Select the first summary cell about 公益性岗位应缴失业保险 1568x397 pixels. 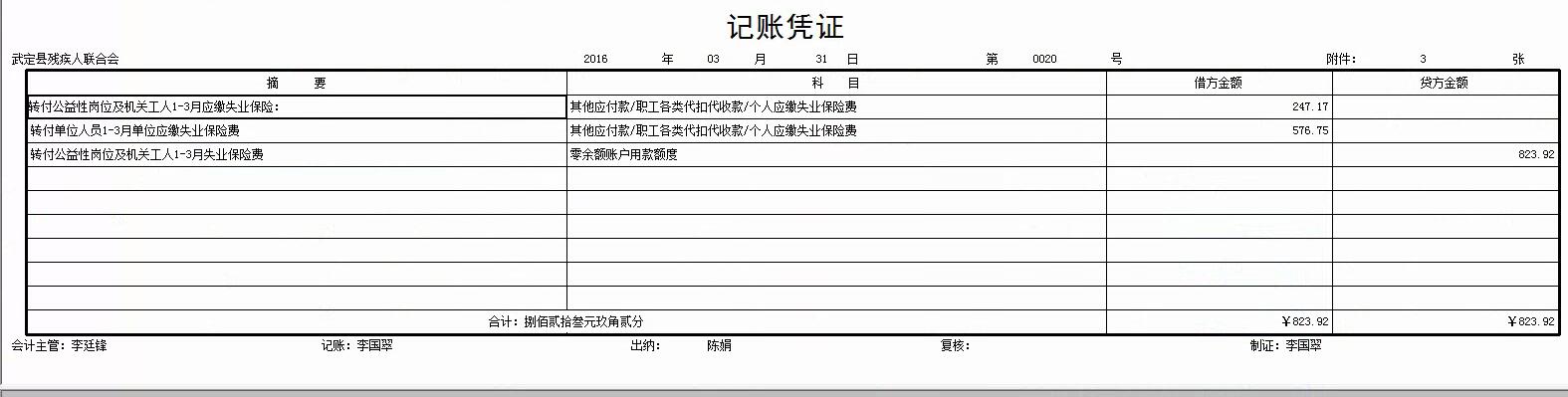click(x=297, y=106)
